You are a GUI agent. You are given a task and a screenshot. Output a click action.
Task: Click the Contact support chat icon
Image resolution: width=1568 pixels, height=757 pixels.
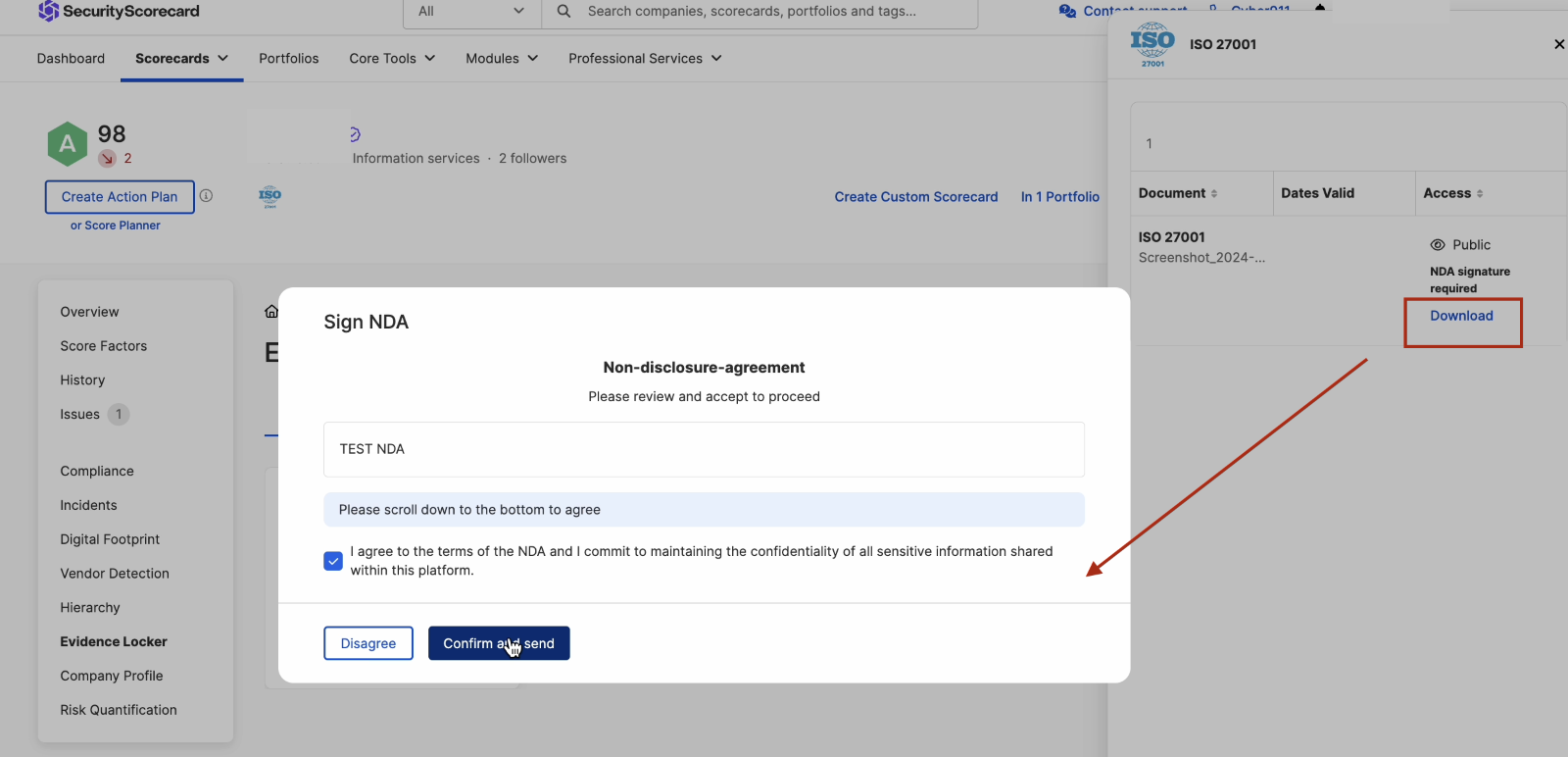point(1067,12)
